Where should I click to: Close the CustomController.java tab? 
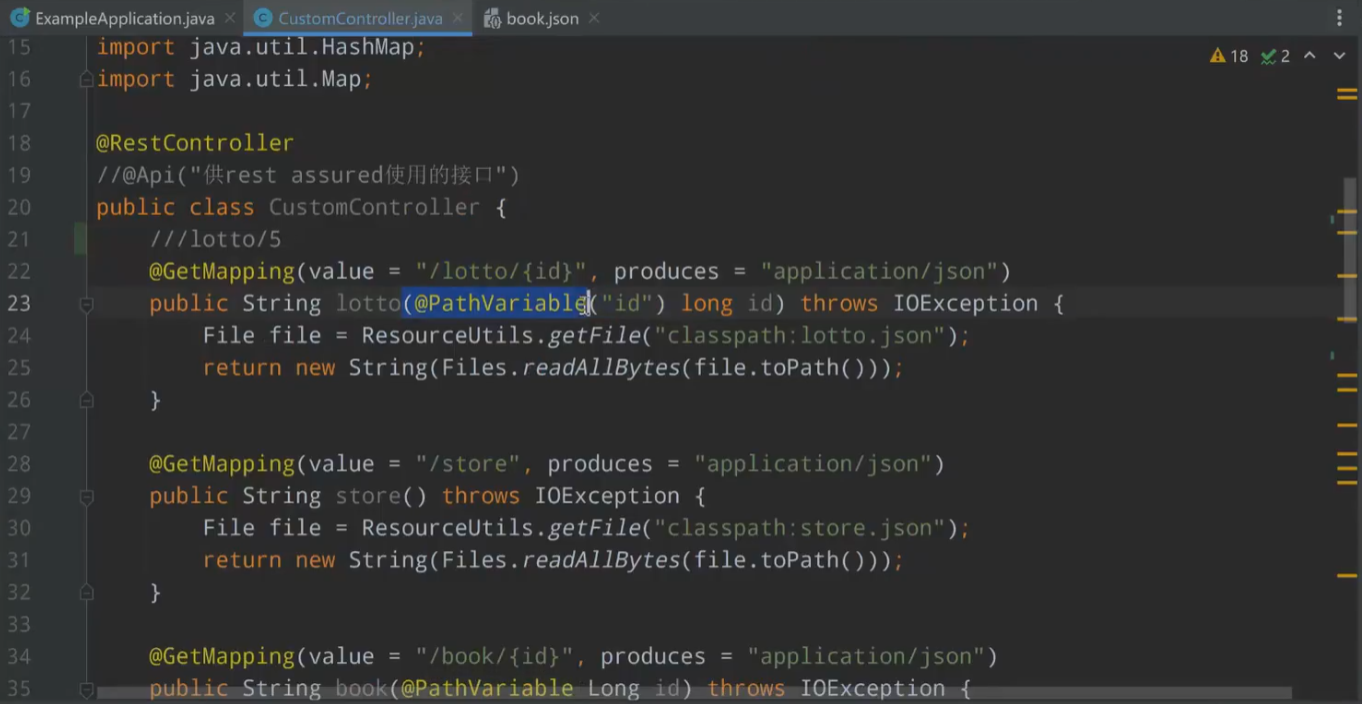pos(458,18)
